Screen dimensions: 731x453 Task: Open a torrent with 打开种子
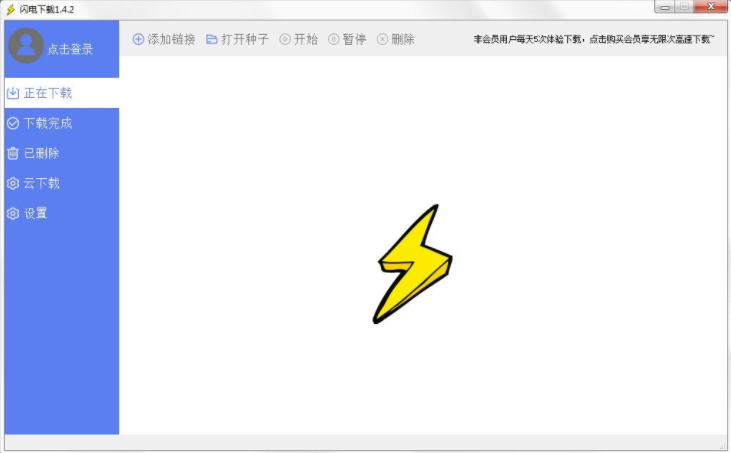[237, 40]
